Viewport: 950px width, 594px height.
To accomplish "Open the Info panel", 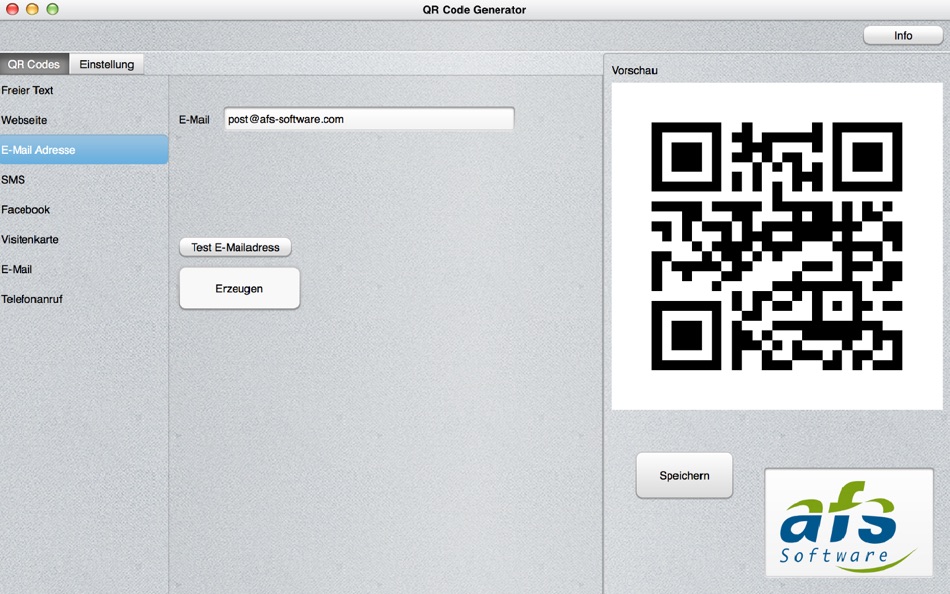I will point(901,35).
